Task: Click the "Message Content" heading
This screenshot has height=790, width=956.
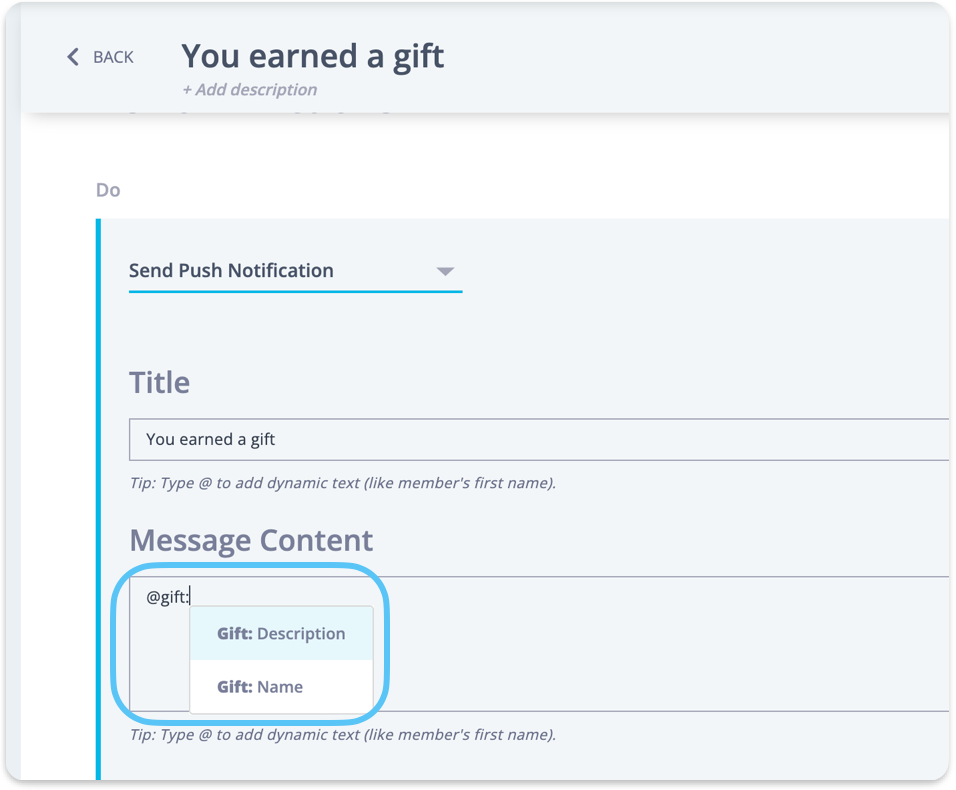Action: pos(251,540)
